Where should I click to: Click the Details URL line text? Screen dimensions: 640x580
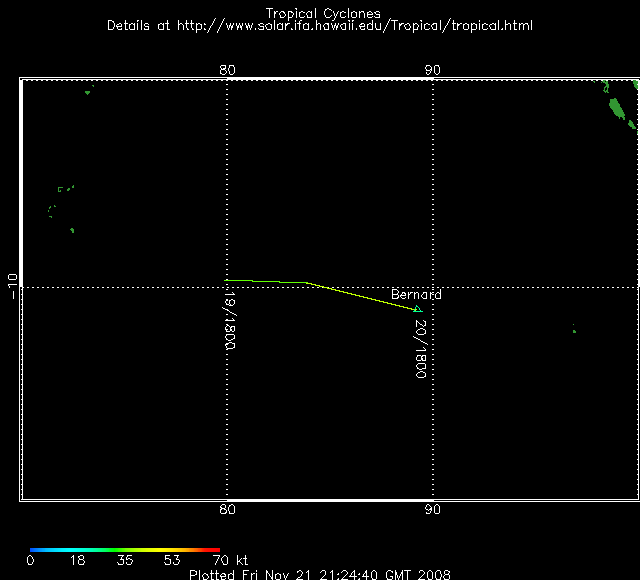pyautogui.click(x=320, y=26)
